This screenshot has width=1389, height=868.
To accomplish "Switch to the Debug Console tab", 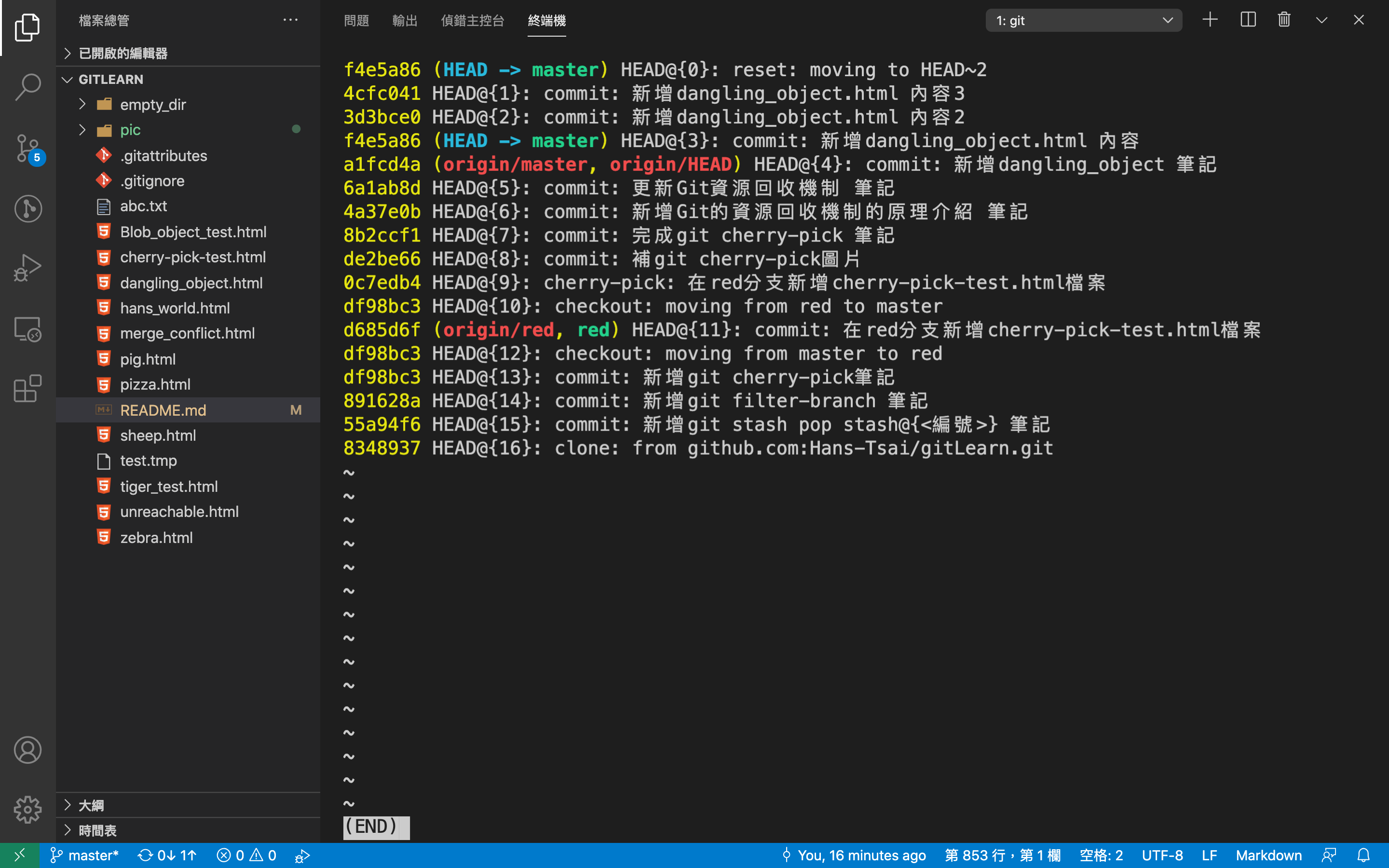I will point(472,20).
